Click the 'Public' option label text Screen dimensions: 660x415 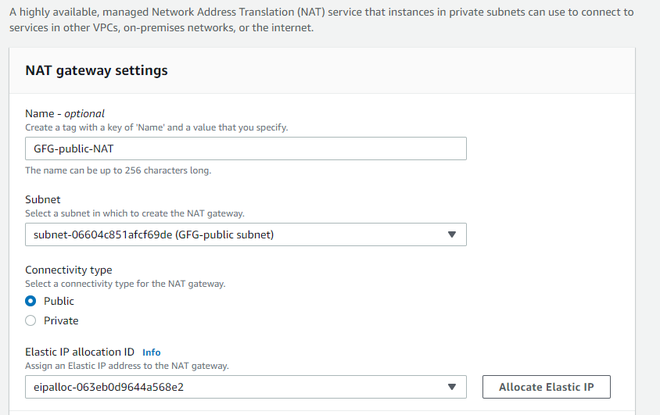[59, 301]
